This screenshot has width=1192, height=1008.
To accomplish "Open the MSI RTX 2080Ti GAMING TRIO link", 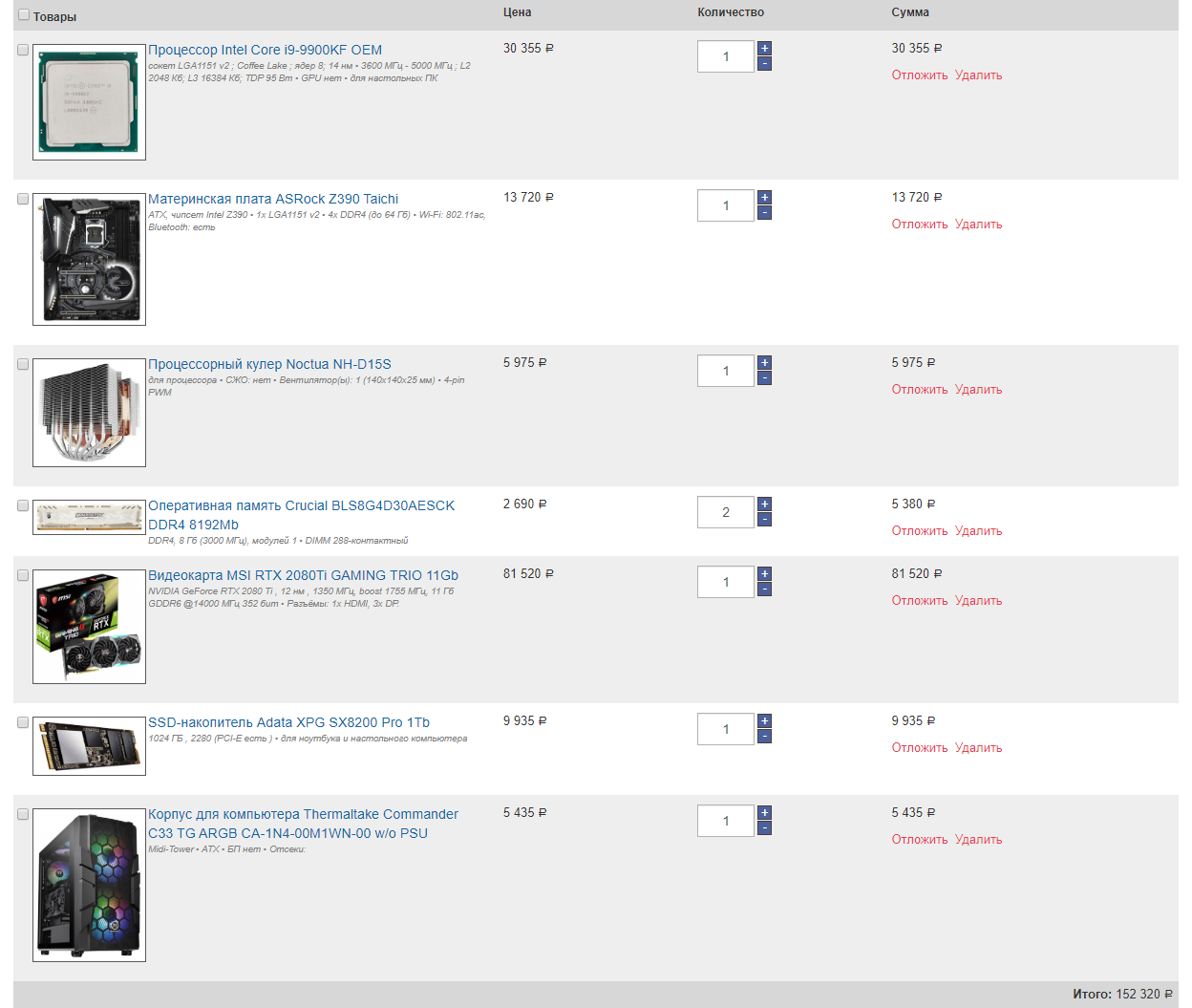I will (303, 575).
